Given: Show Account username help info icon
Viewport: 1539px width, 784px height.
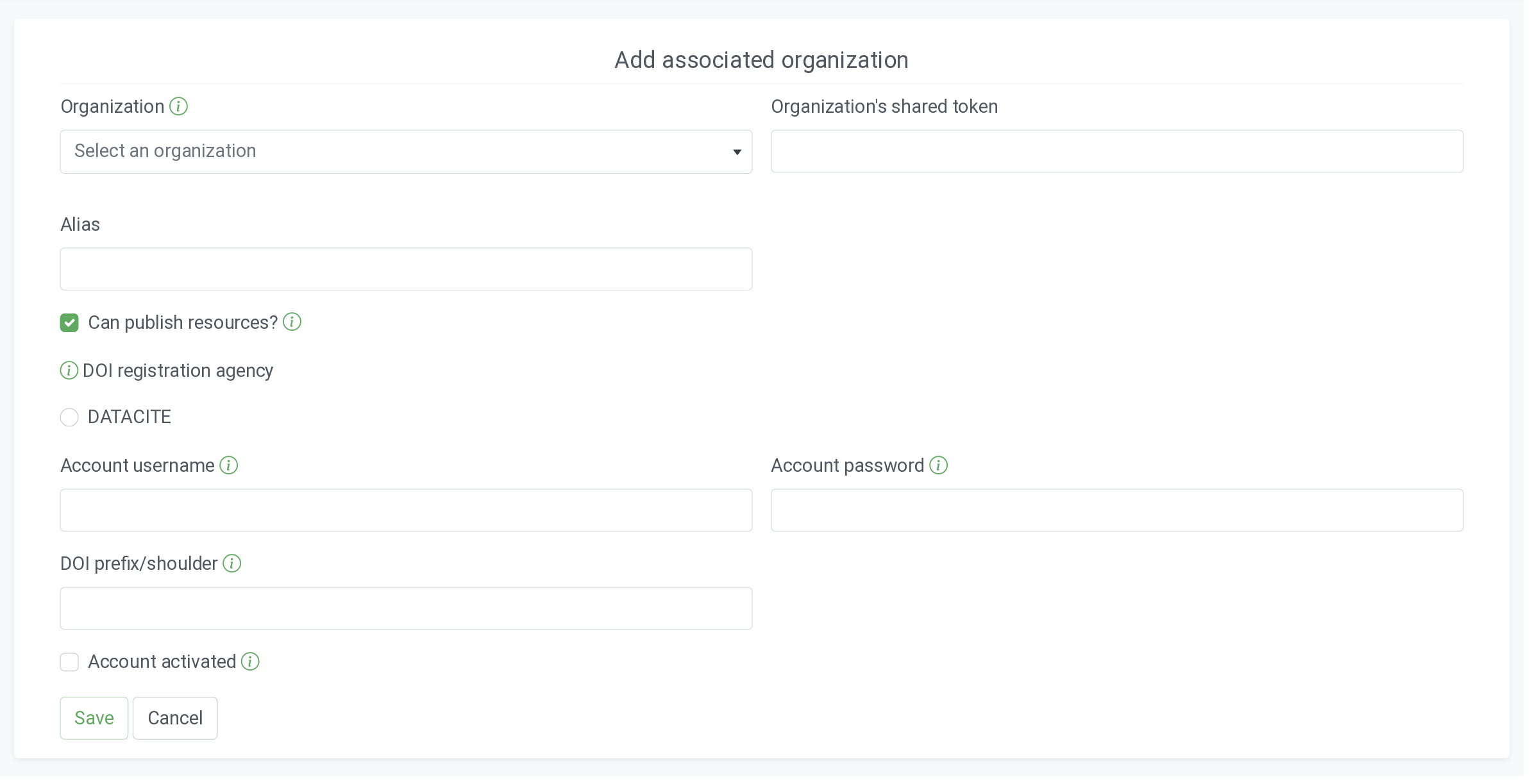Looking at the screenshot, I should click(x=229, y=465).
